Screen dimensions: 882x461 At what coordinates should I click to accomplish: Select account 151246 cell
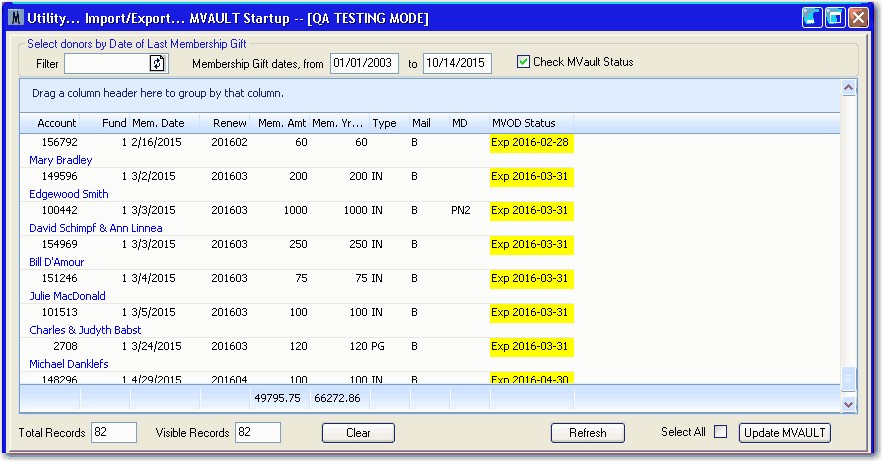click(x=59, y=278)
